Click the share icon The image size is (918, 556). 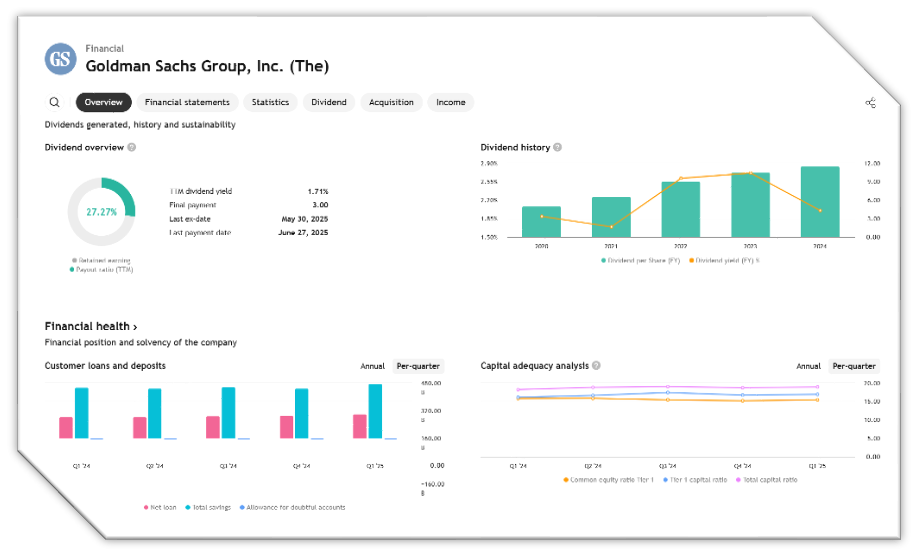(x=871, y=103)
